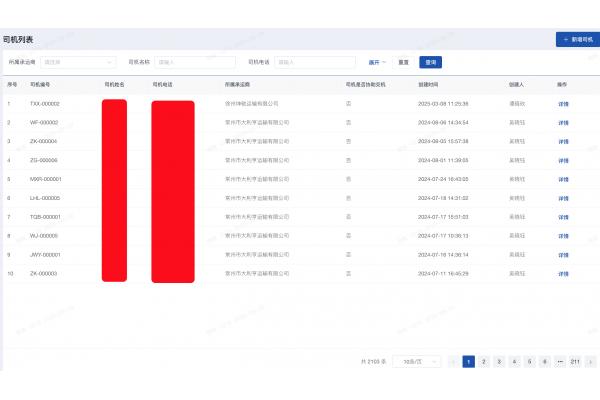Click the 重置 reset button

[x=403, y=62]
